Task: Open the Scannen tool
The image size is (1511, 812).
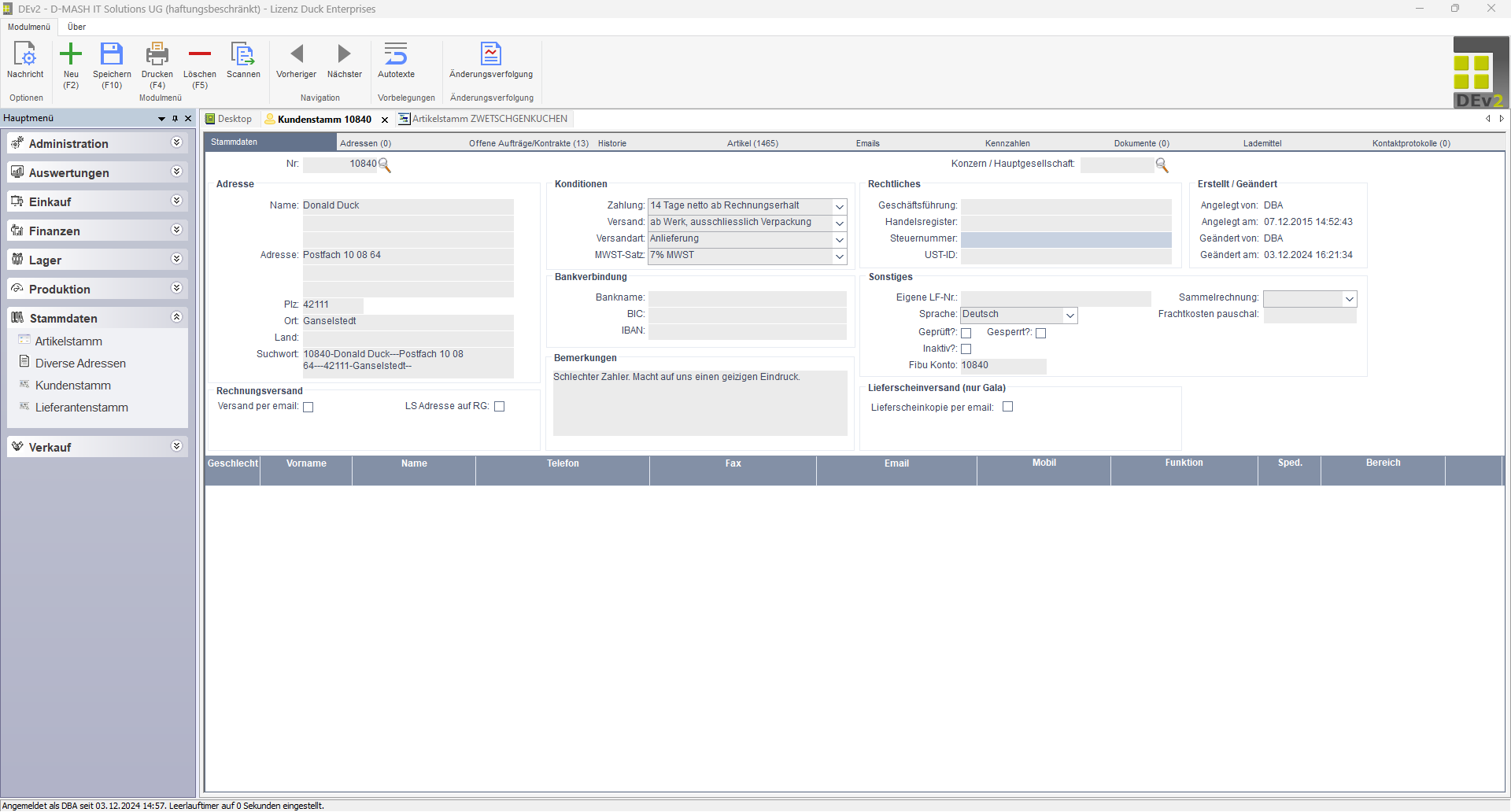Action: pos(243,55)
